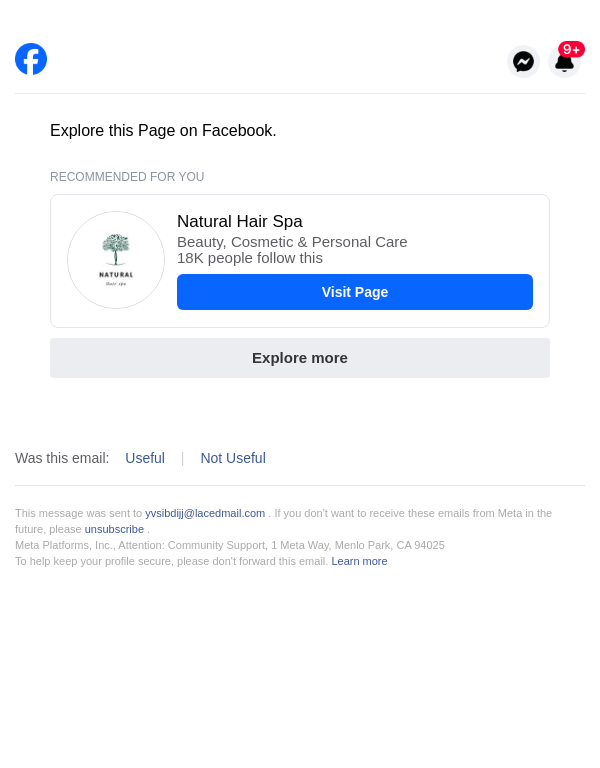Follow the unsubscribe link
This screenshot has width=600, height=768.
pyautogui.click(x=114, y=529)
